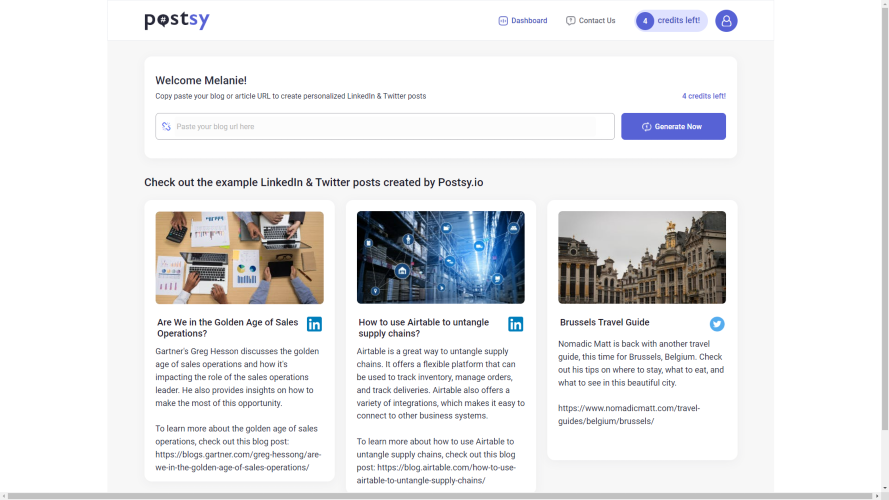Click the Generate Now button

[673, 126]
